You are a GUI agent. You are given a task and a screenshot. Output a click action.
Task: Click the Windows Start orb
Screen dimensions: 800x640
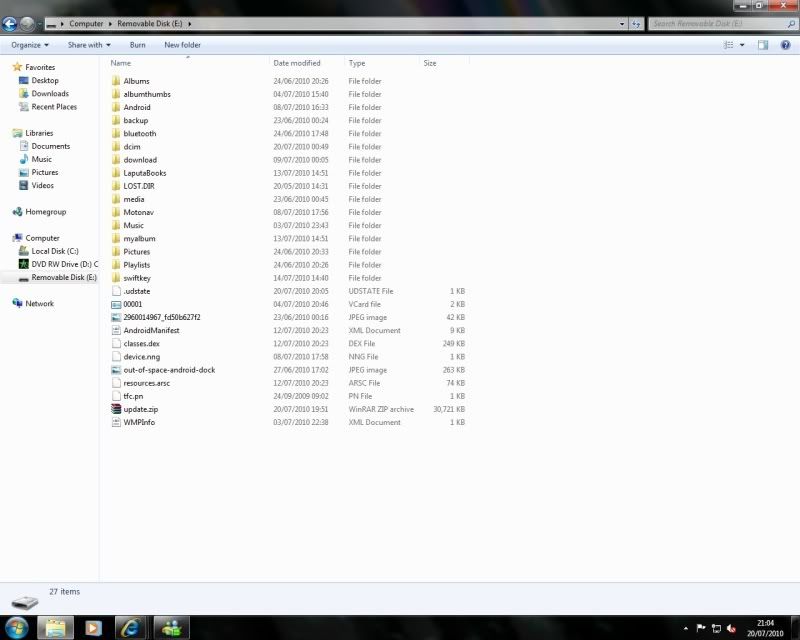point(18,627)
